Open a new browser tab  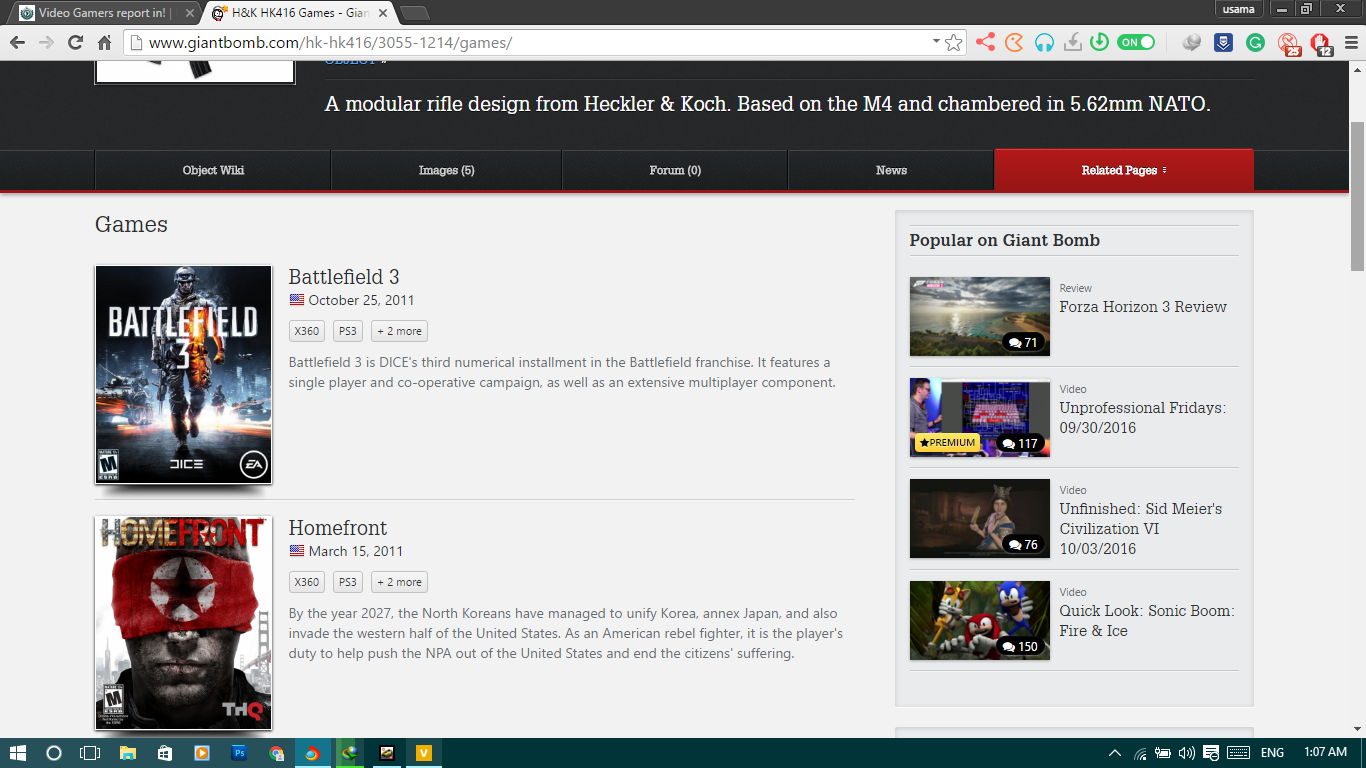[x=414, y=13]
